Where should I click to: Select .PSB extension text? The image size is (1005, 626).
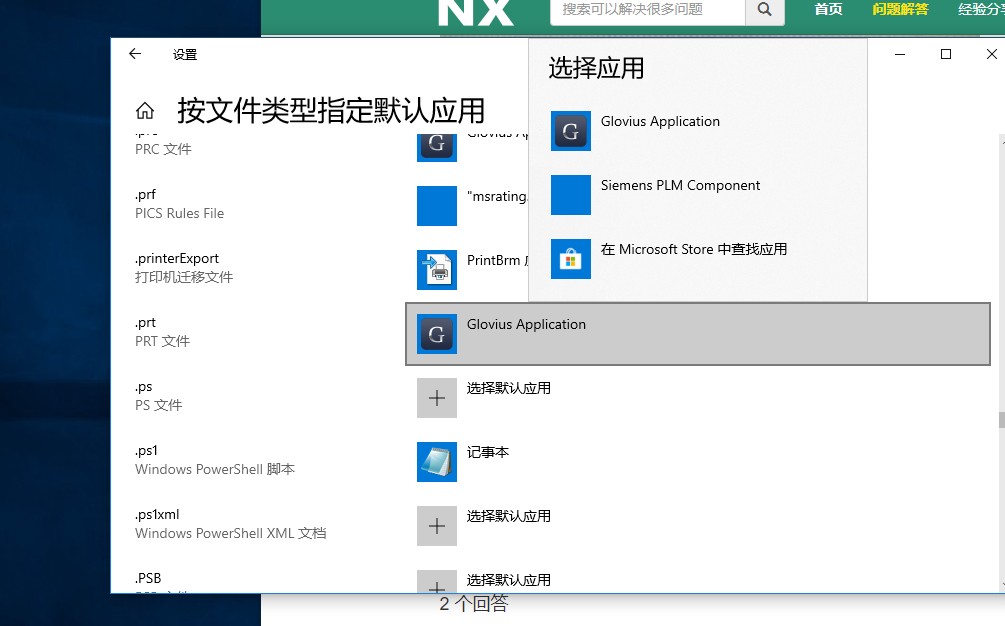pos(148,578)
